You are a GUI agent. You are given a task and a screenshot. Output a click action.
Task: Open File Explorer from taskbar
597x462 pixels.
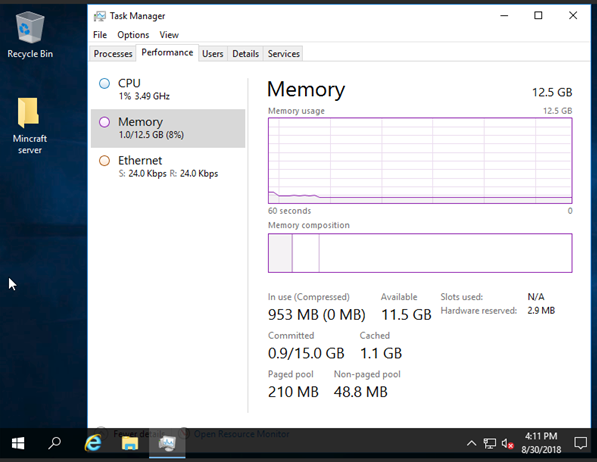point(130,443)
